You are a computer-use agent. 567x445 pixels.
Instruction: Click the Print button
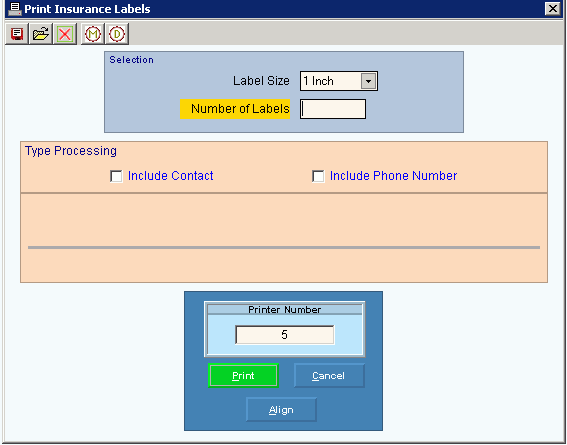[243, 376]
